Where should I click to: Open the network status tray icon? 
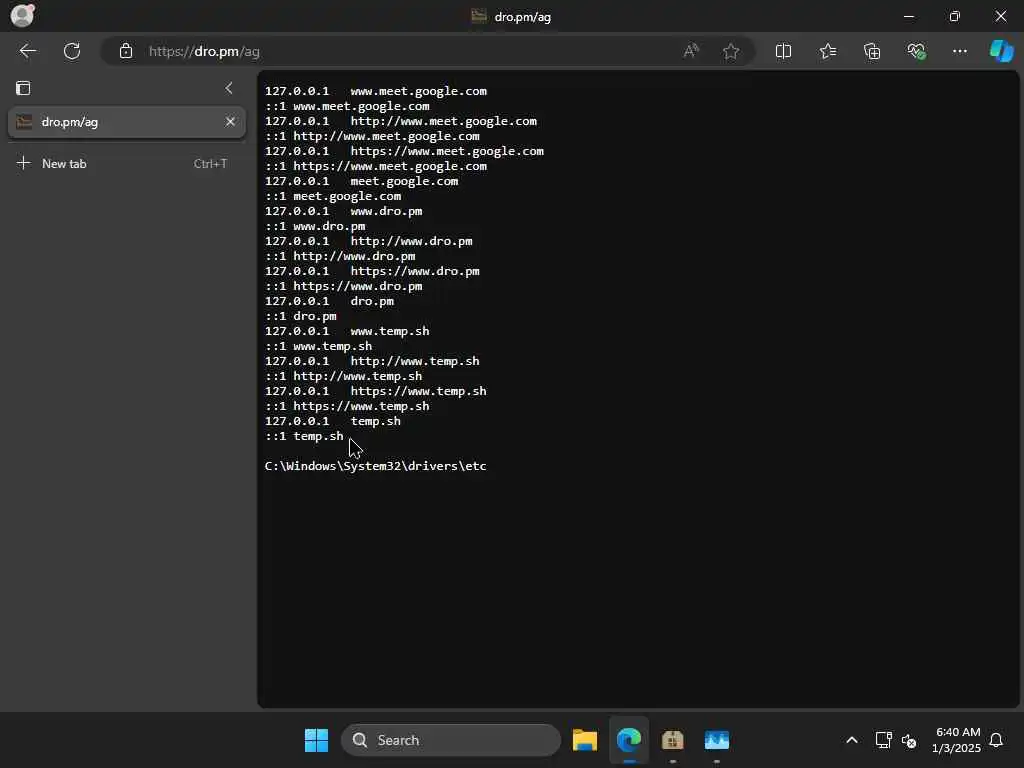click(883, 740)
